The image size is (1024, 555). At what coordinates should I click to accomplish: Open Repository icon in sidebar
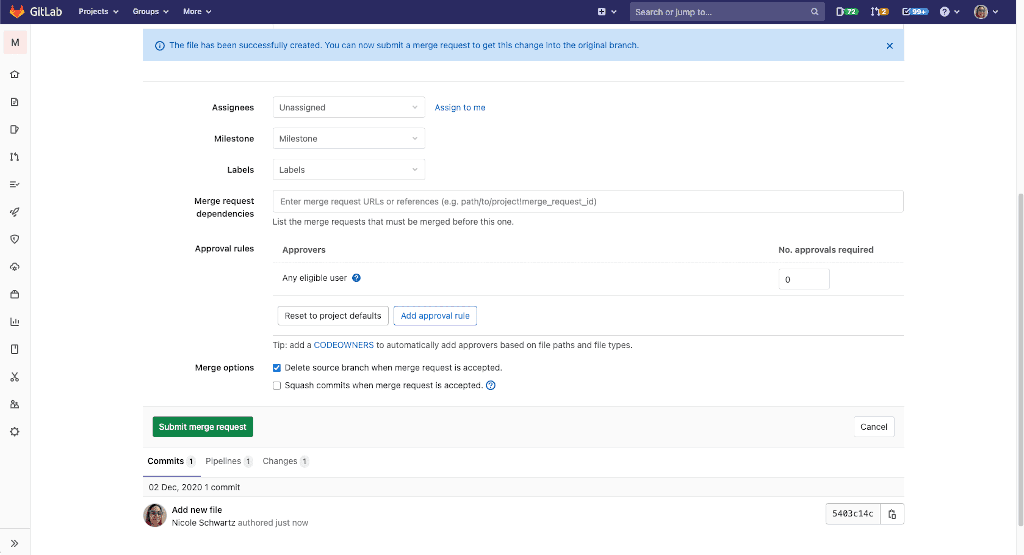click(x=14, y=102)
